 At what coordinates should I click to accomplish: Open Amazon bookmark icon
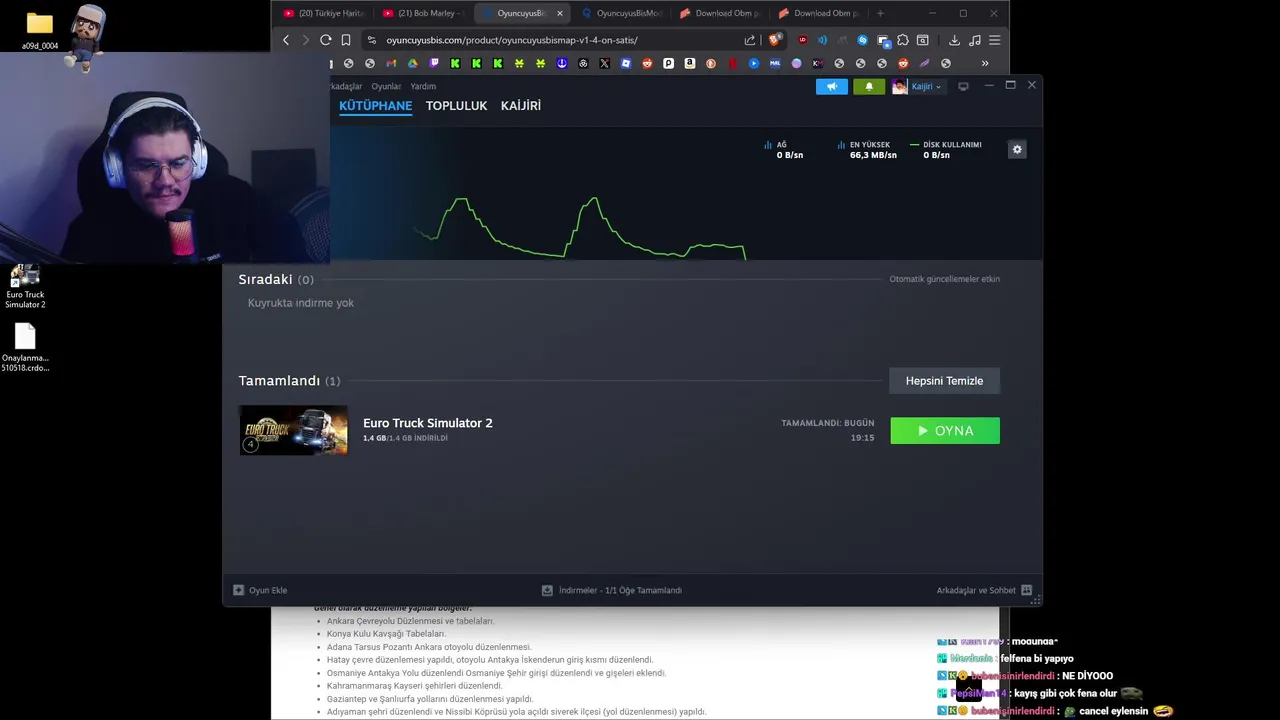(x=690, y=63)
